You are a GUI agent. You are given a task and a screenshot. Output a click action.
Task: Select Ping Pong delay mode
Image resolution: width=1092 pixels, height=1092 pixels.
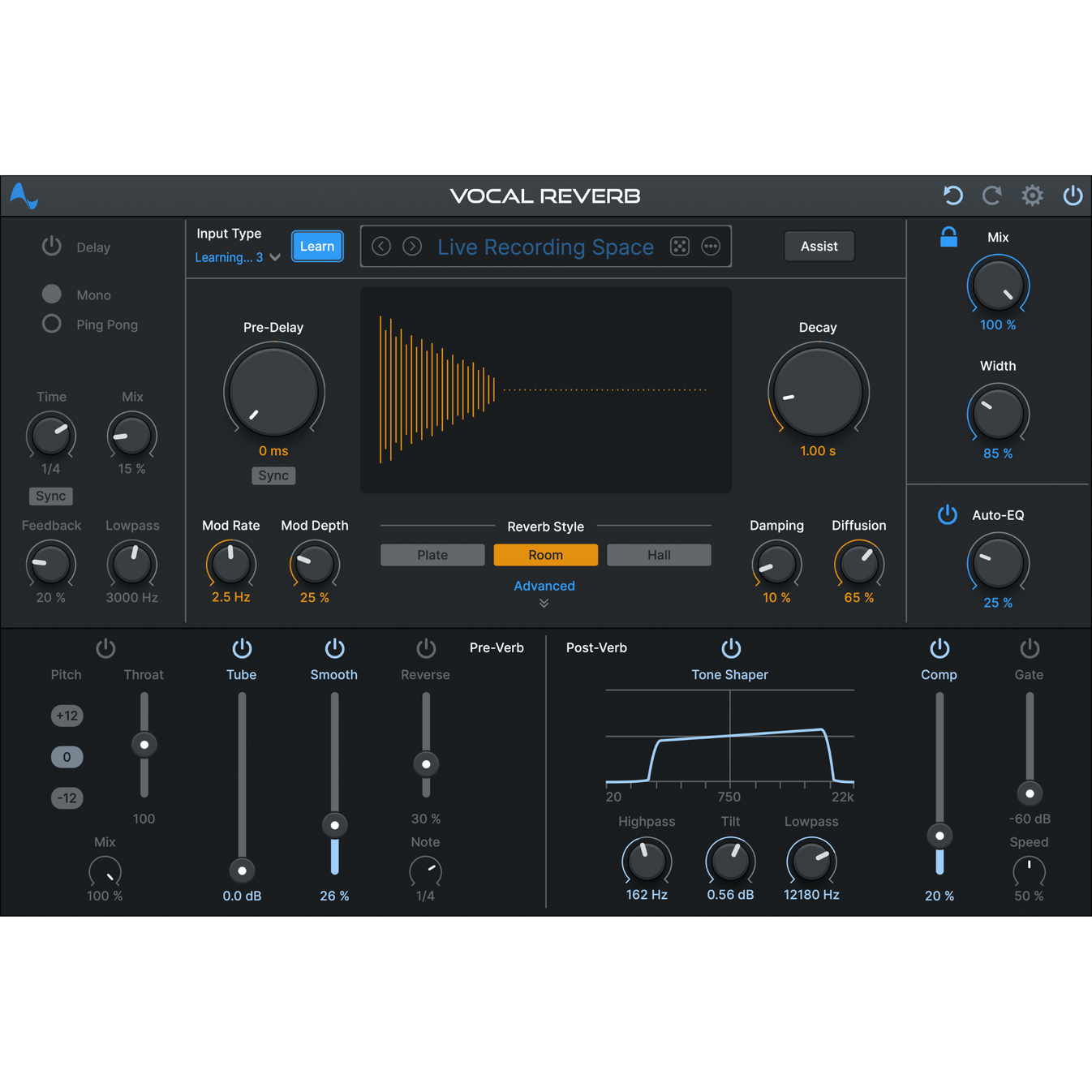[x=51, y=324]
